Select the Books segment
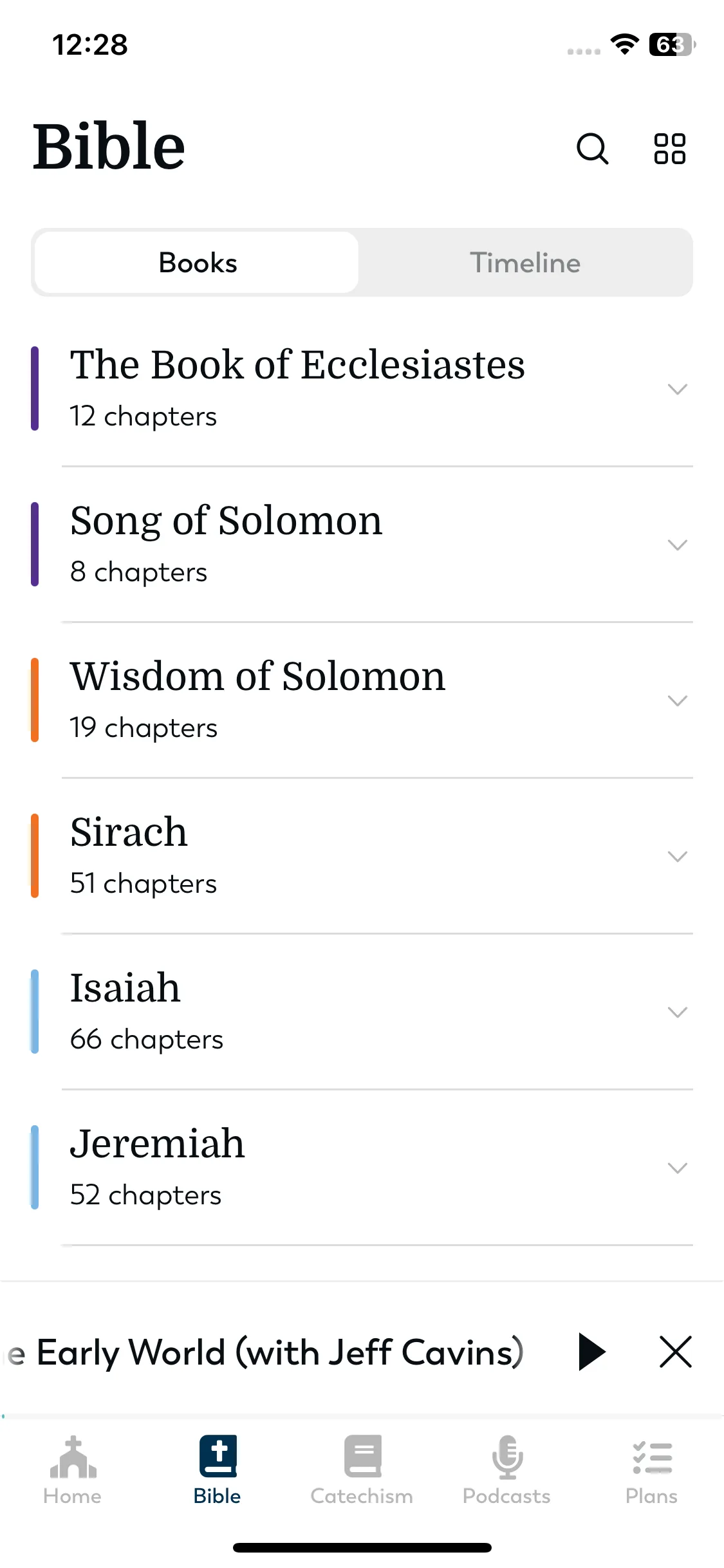 pyautogui.click(x=197, y=263)
